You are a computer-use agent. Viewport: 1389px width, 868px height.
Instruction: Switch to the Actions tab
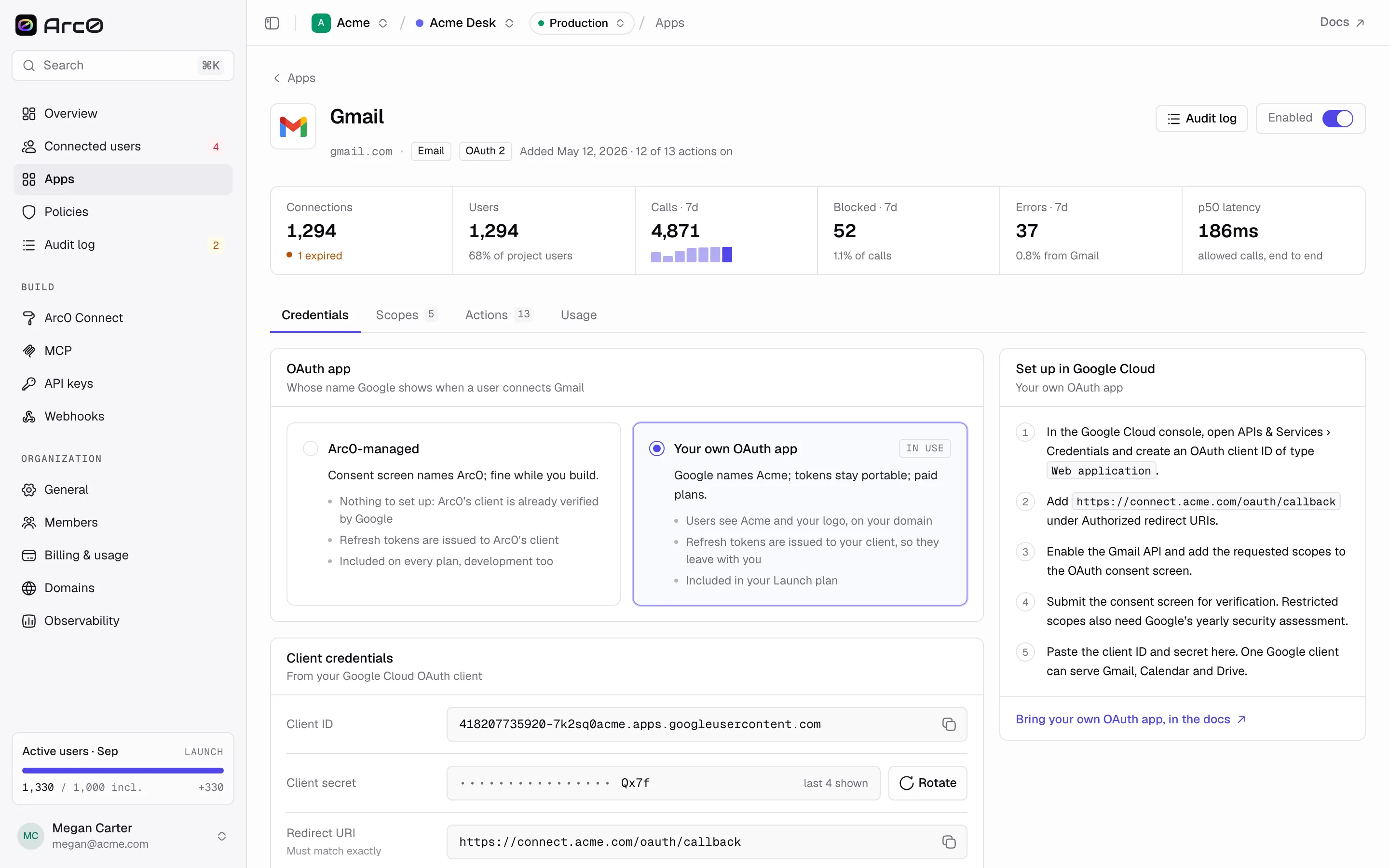coord(499,315)
